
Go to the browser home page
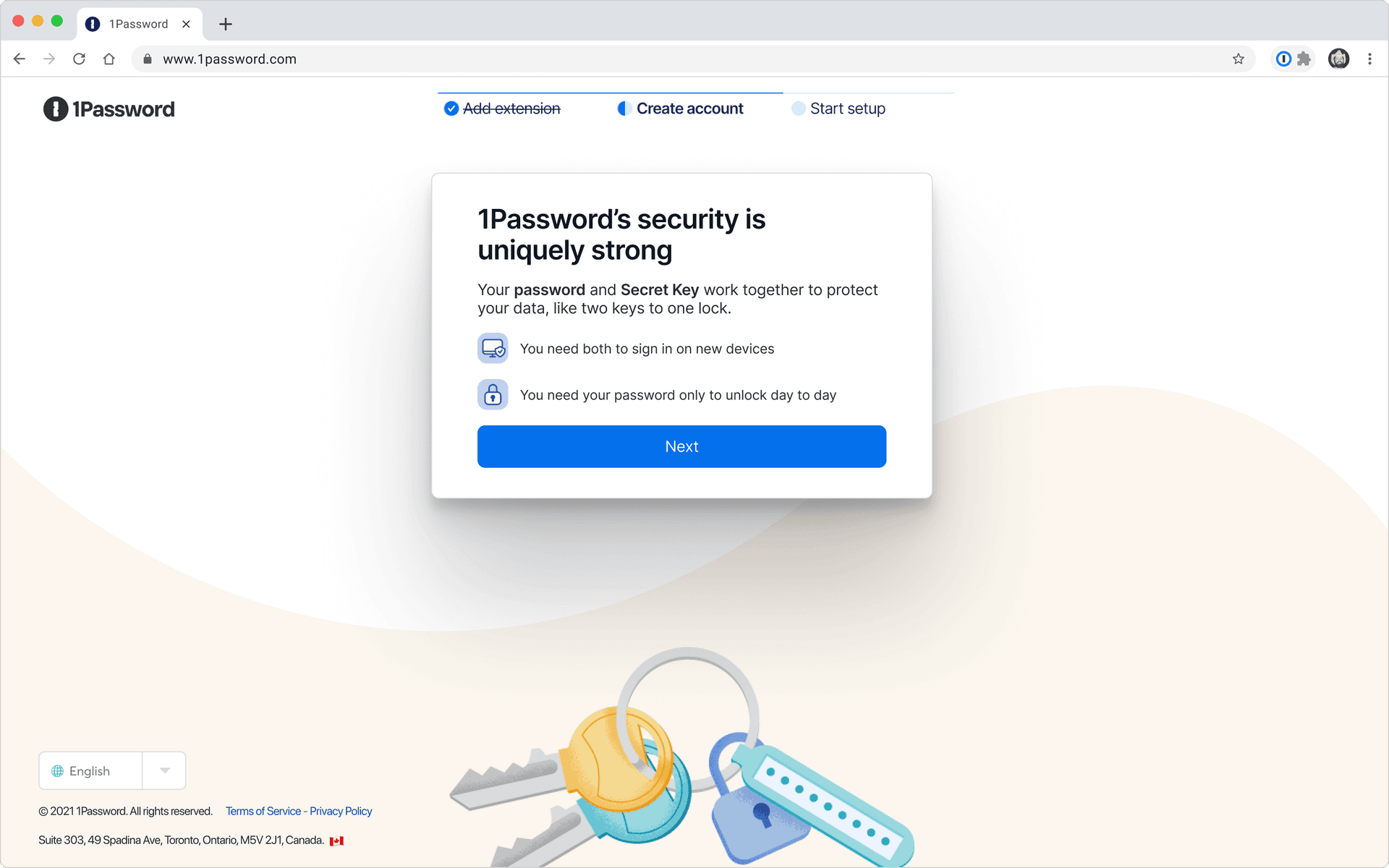[109, 59]
